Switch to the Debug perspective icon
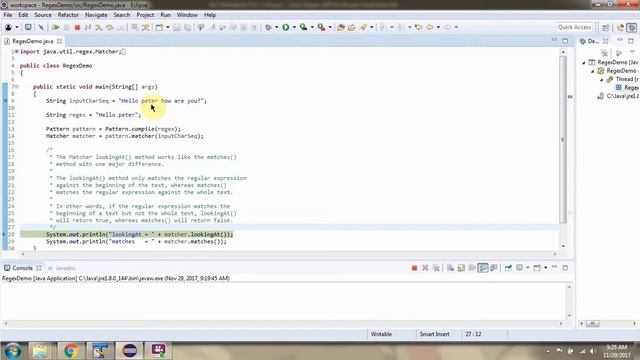640x360 pixels. coord(631,27)
